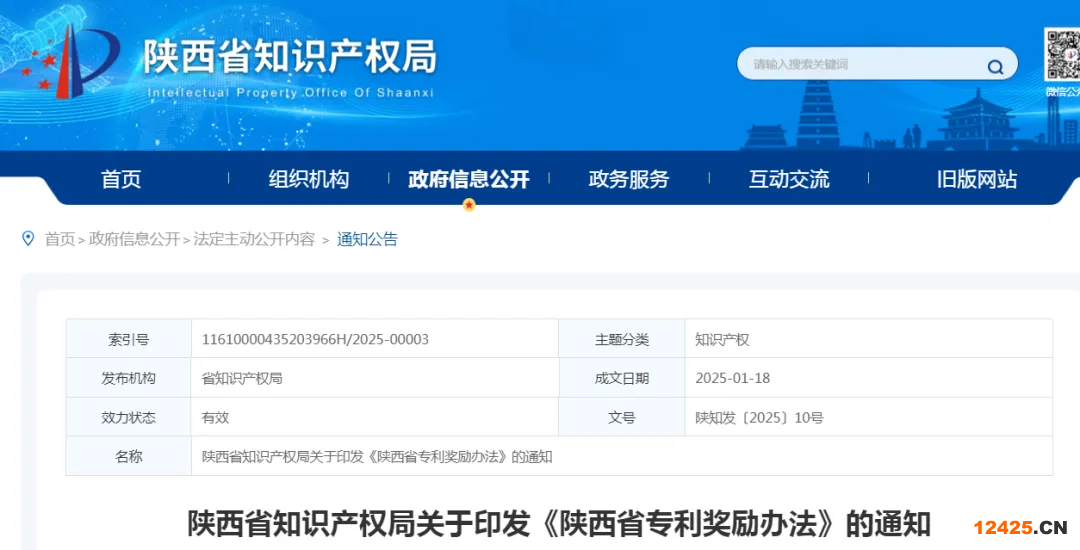
Task: Click the 陕西省知识产权局 site title
Action: pos(290,57)
